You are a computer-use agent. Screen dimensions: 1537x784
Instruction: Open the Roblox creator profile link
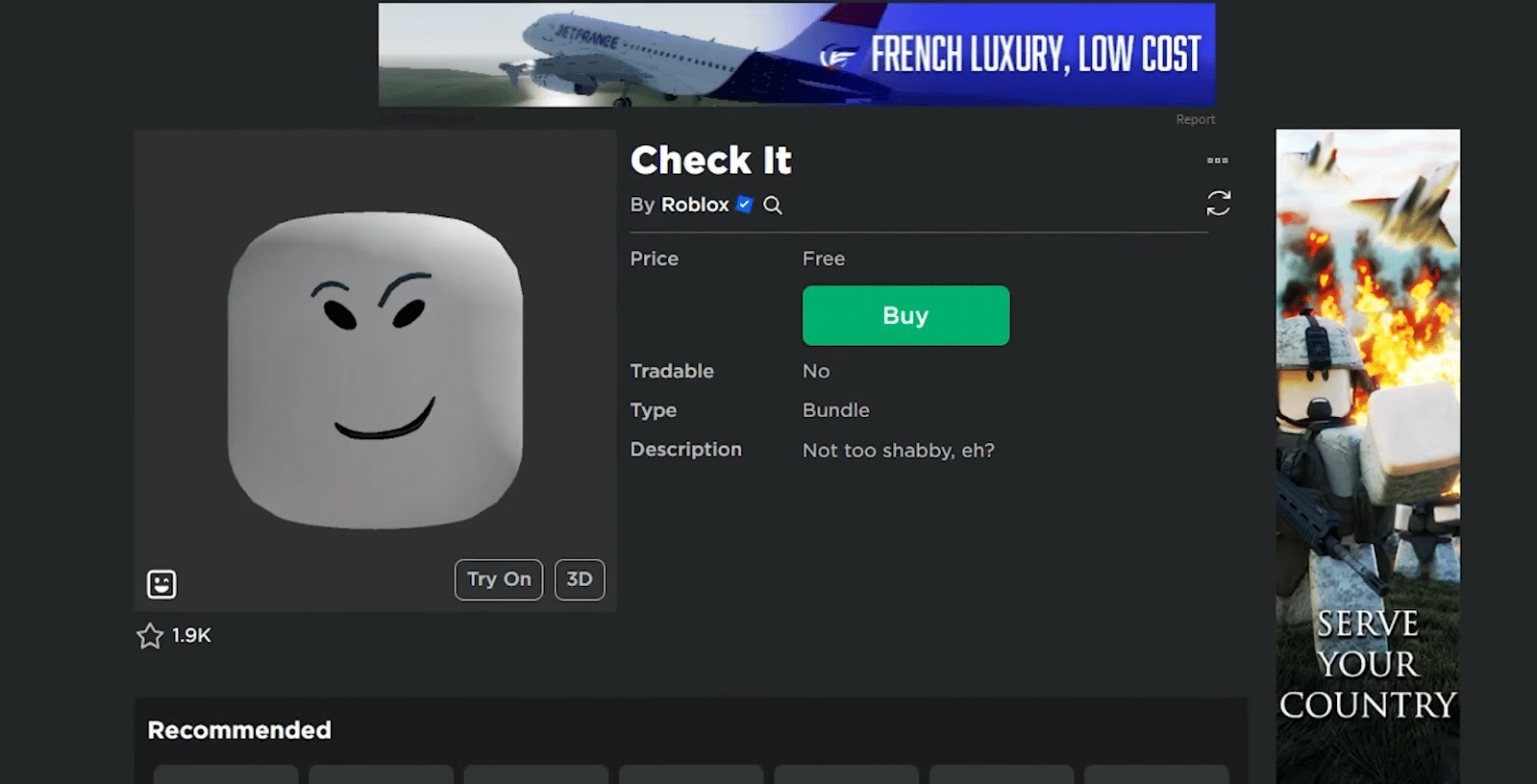(x=695, y=205)
